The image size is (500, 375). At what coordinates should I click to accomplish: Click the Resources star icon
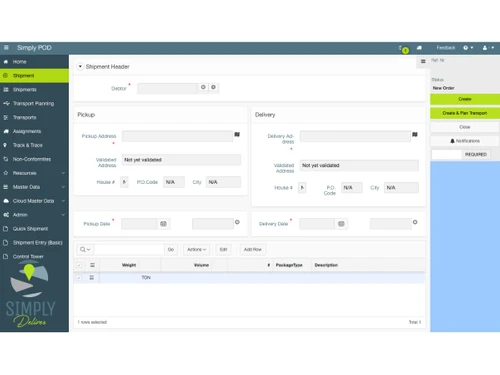[6, 173]
